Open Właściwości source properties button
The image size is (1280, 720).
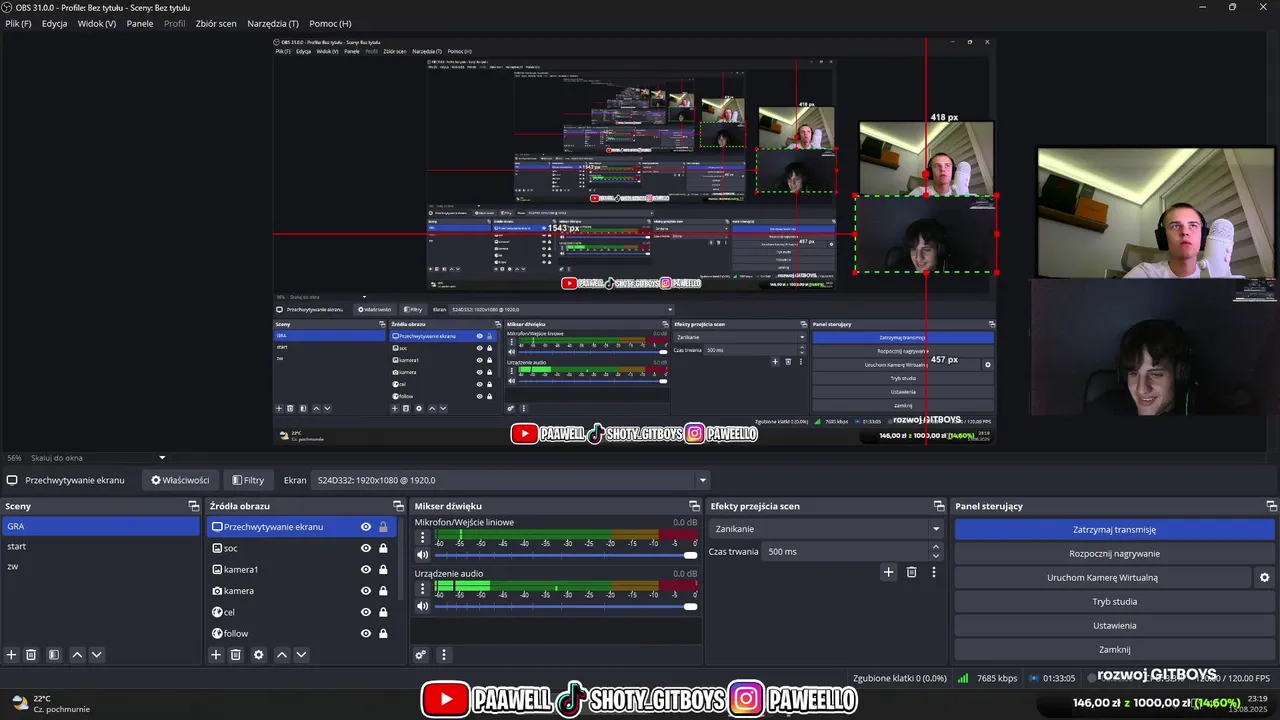[x=180, y=480]
